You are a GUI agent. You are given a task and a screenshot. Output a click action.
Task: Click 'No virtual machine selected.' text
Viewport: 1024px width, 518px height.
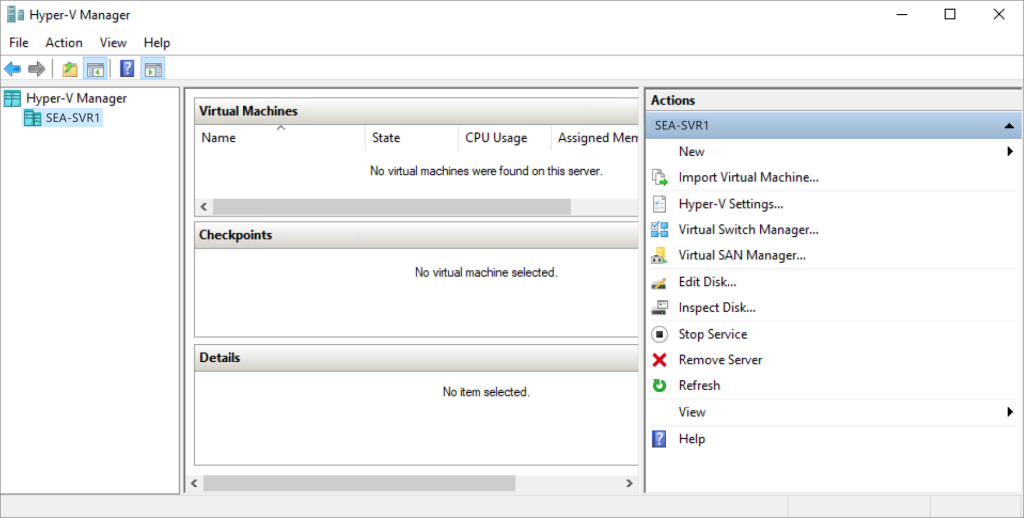tap(486, 272)
